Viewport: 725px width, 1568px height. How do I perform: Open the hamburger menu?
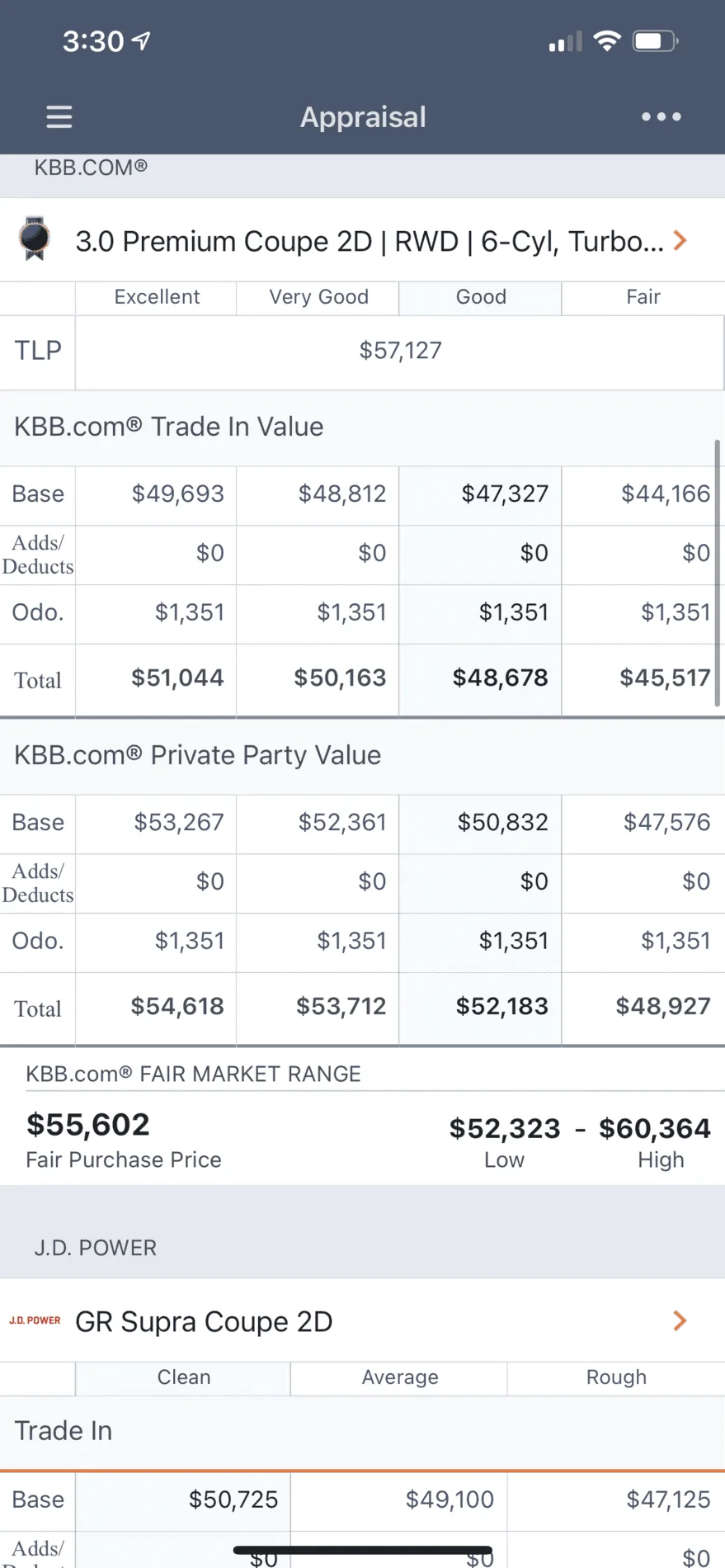click(x=59, y=116)
